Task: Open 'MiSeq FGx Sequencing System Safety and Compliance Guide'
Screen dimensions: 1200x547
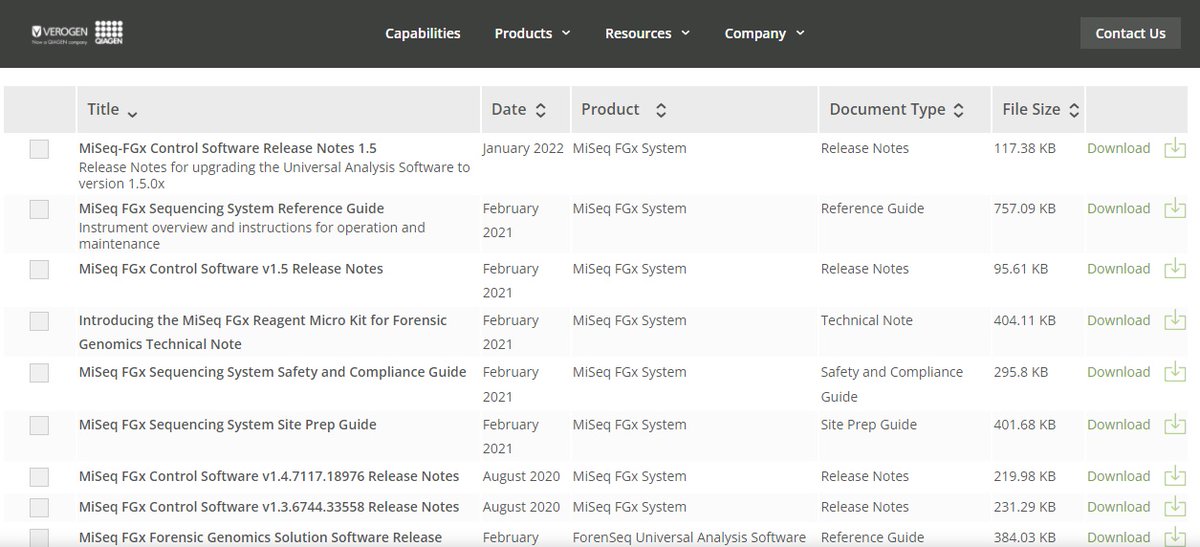Action: point(273,371)
